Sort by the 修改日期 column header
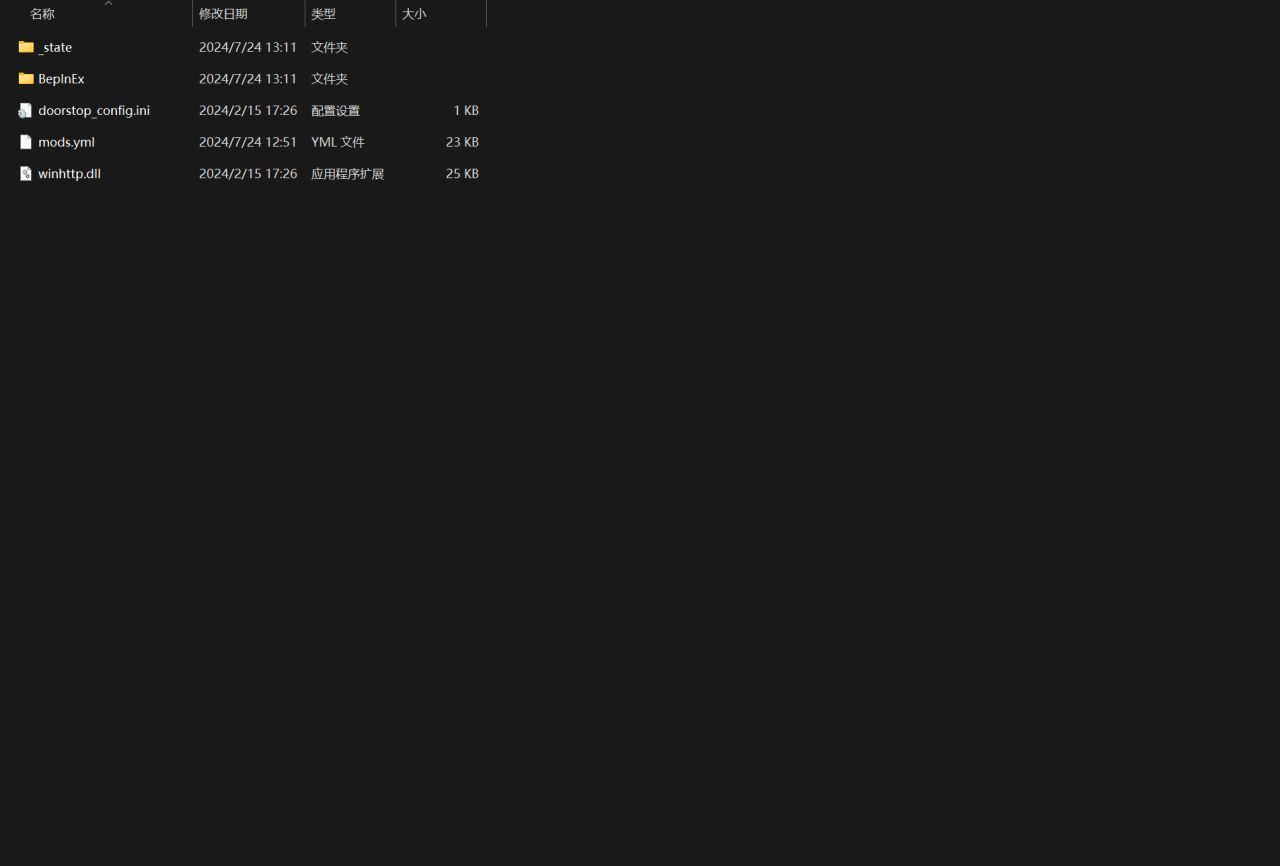The image size is (1280, 866). click(223, 14)
